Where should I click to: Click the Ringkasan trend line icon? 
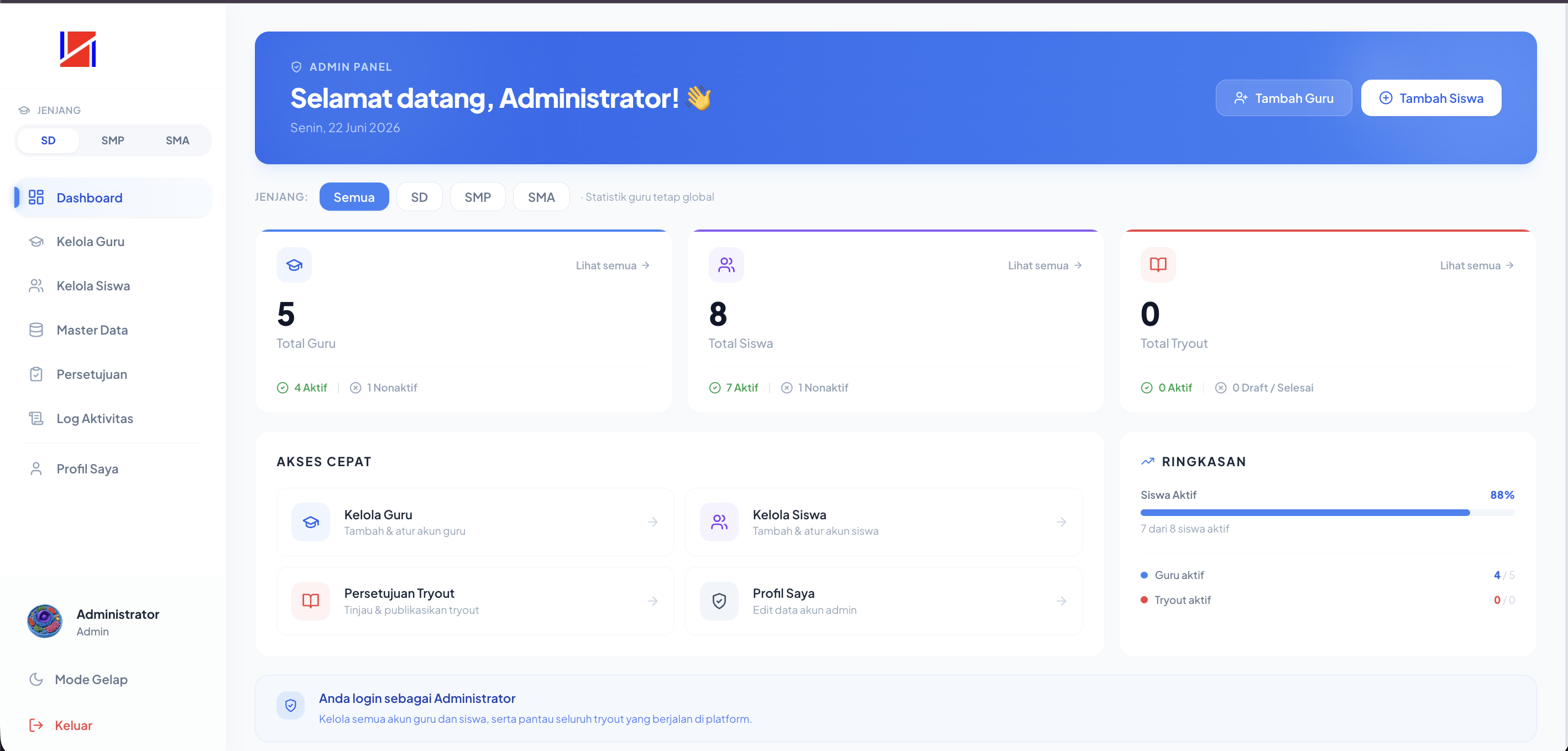tap(1147, 461)
